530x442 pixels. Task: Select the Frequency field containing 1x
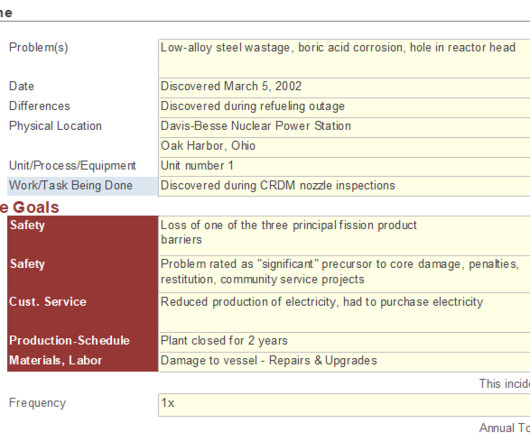[344, 405]
